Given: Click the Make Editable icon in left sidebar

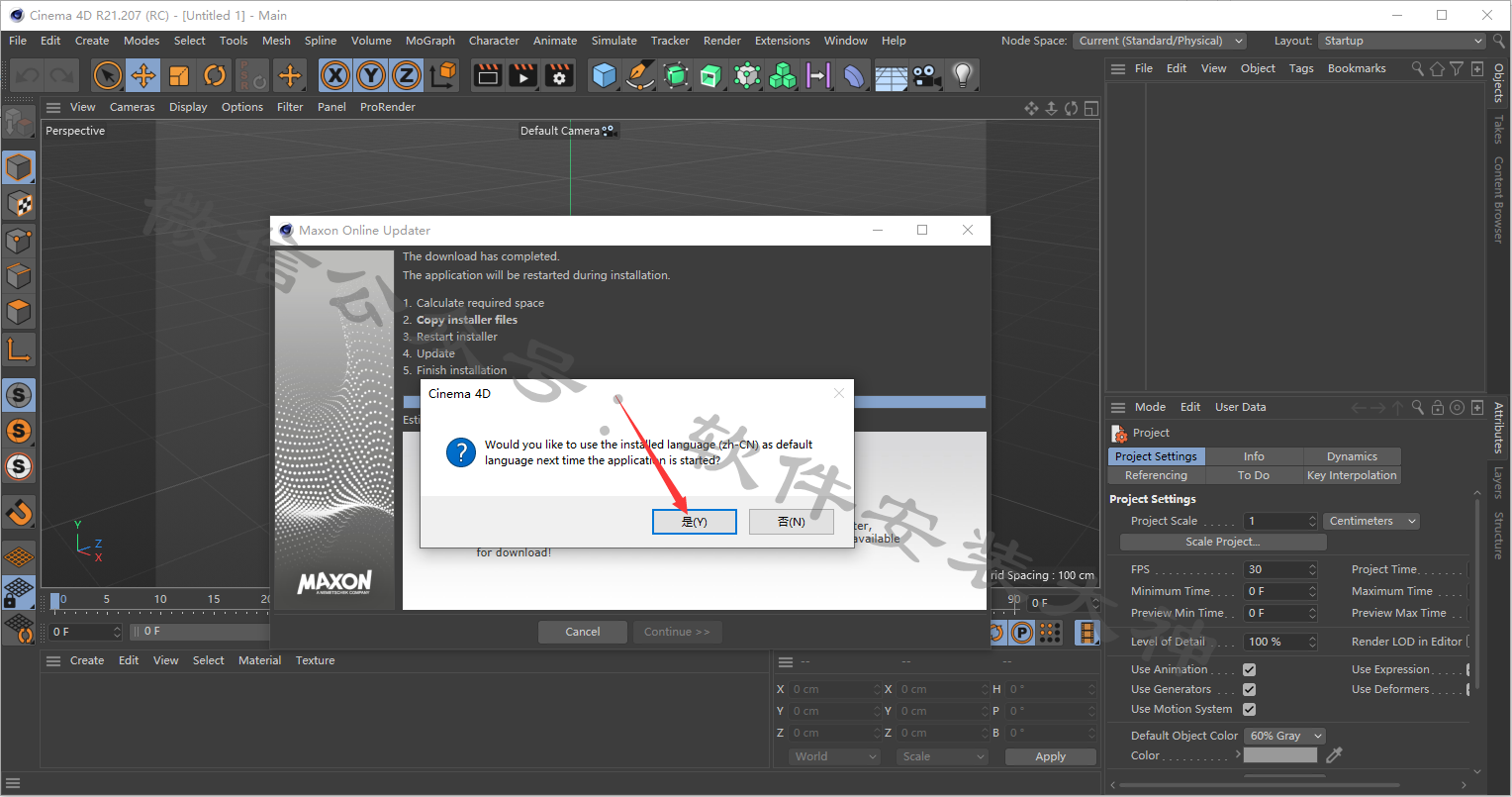Looking at the screenshot, I should click(x=18, y=123).
